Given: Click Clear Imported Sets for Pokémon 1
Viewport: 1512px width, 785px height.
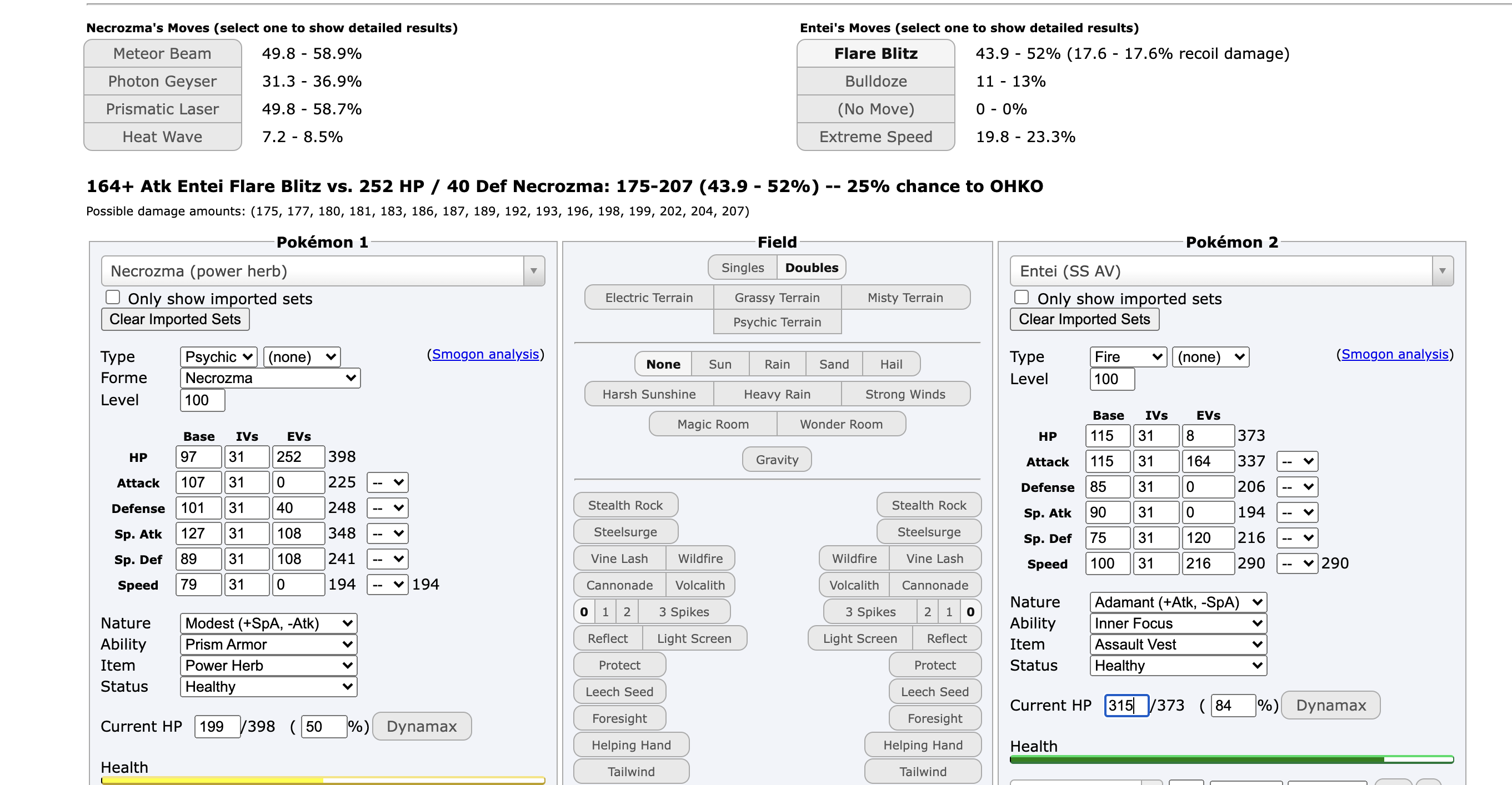Looking at the screenshot, I should [x=175, y=319].
